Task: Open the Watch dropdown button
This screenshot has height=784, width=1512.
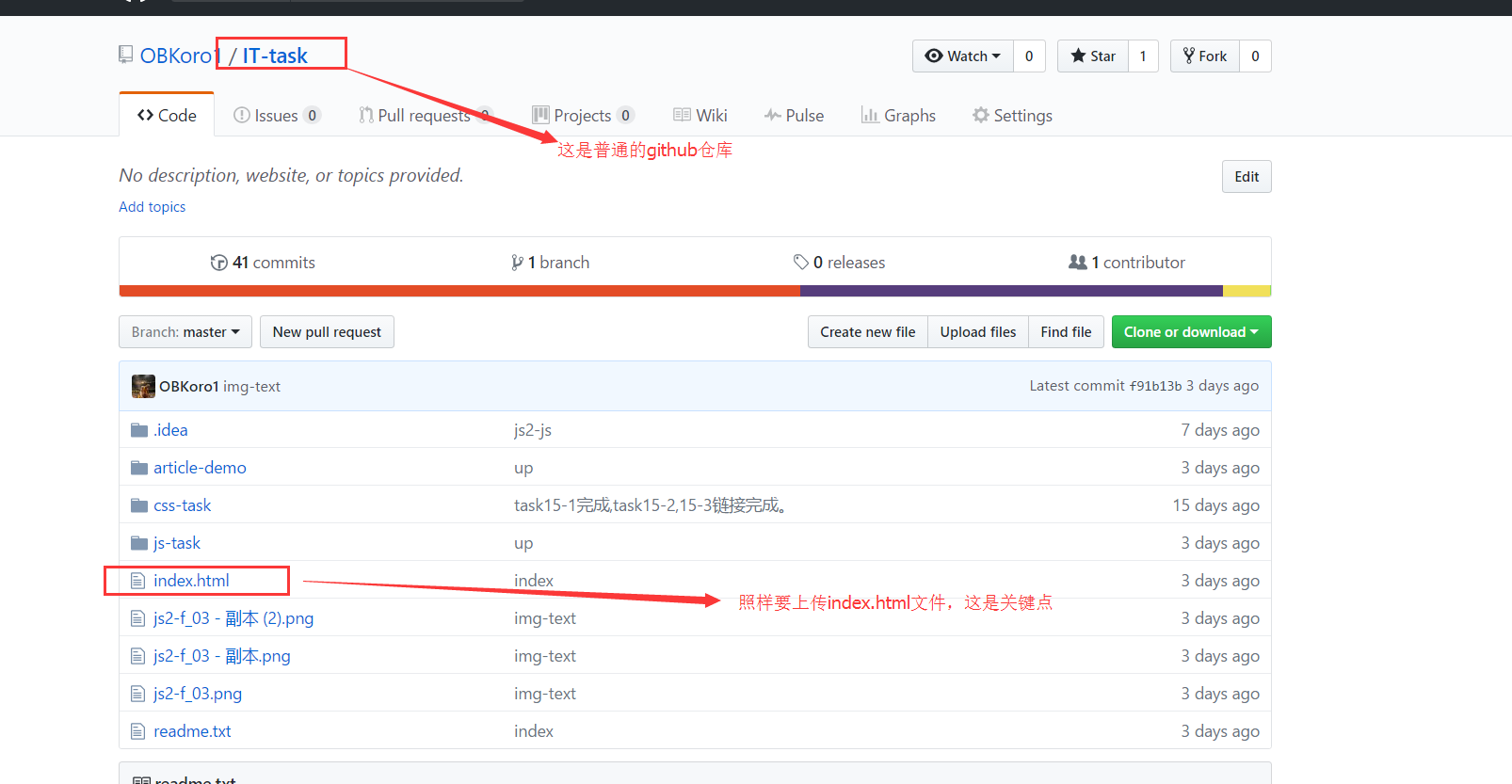Action: tap(963, 56)
